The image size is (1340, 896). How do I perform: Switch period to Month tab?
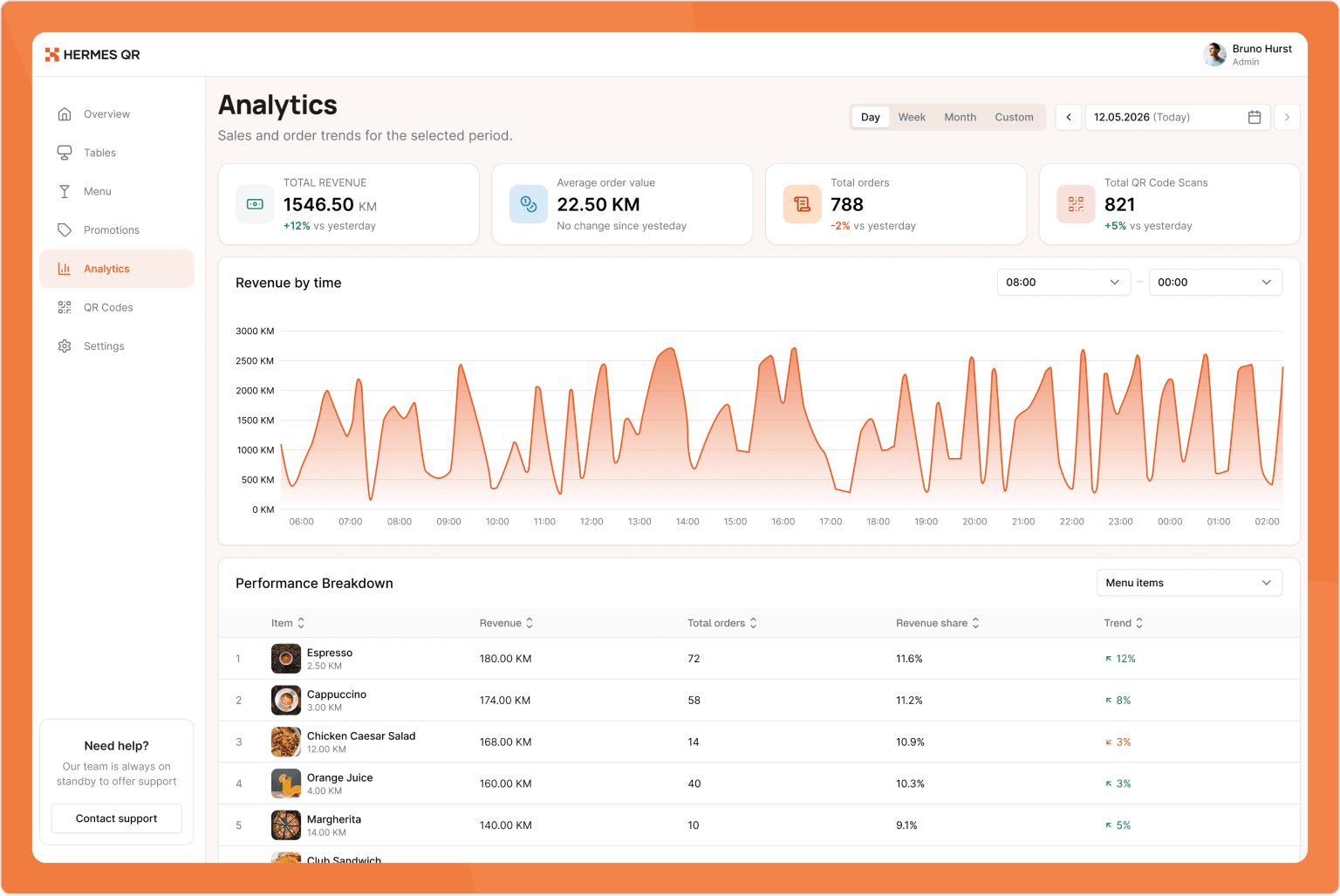coord(961,117)
